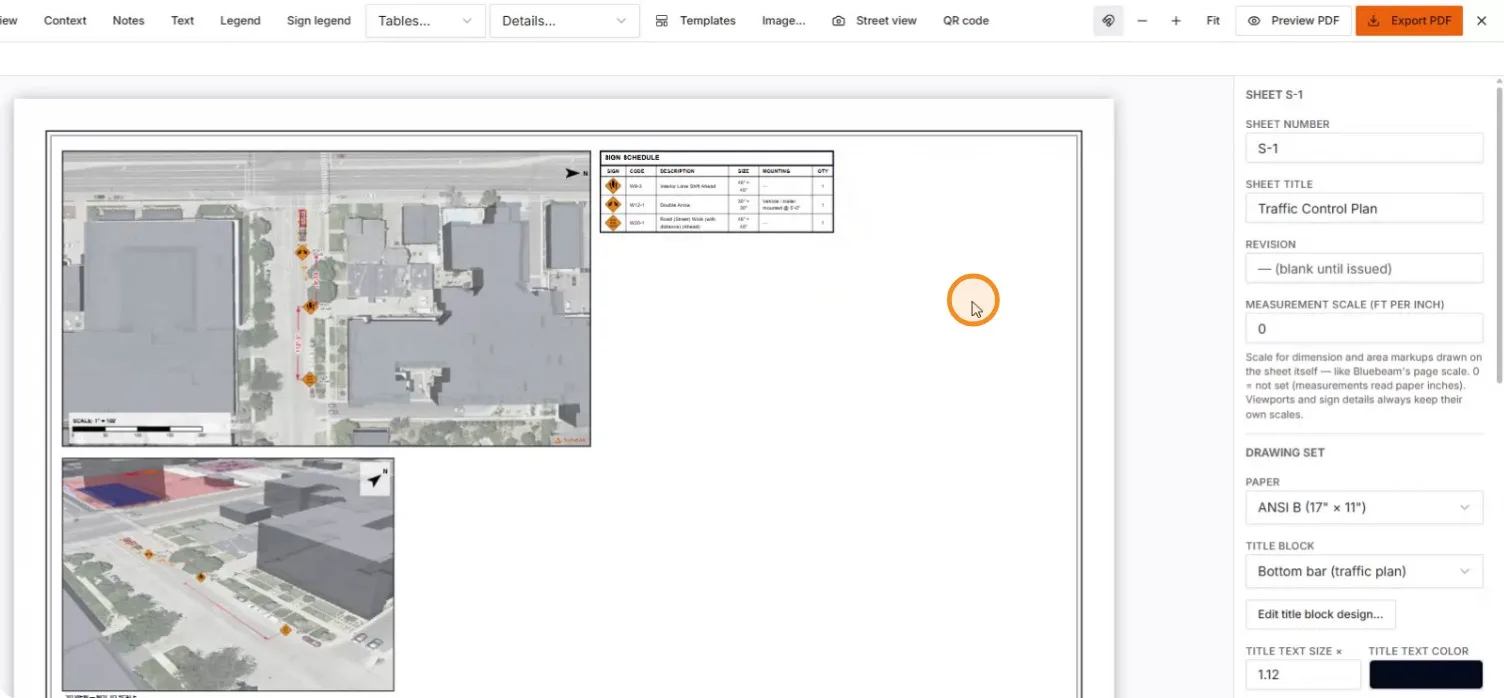The height and width of the screenshot is (698, 1504).
Task: Click the "Double Arrow" description cell
Action: (691, 204)
